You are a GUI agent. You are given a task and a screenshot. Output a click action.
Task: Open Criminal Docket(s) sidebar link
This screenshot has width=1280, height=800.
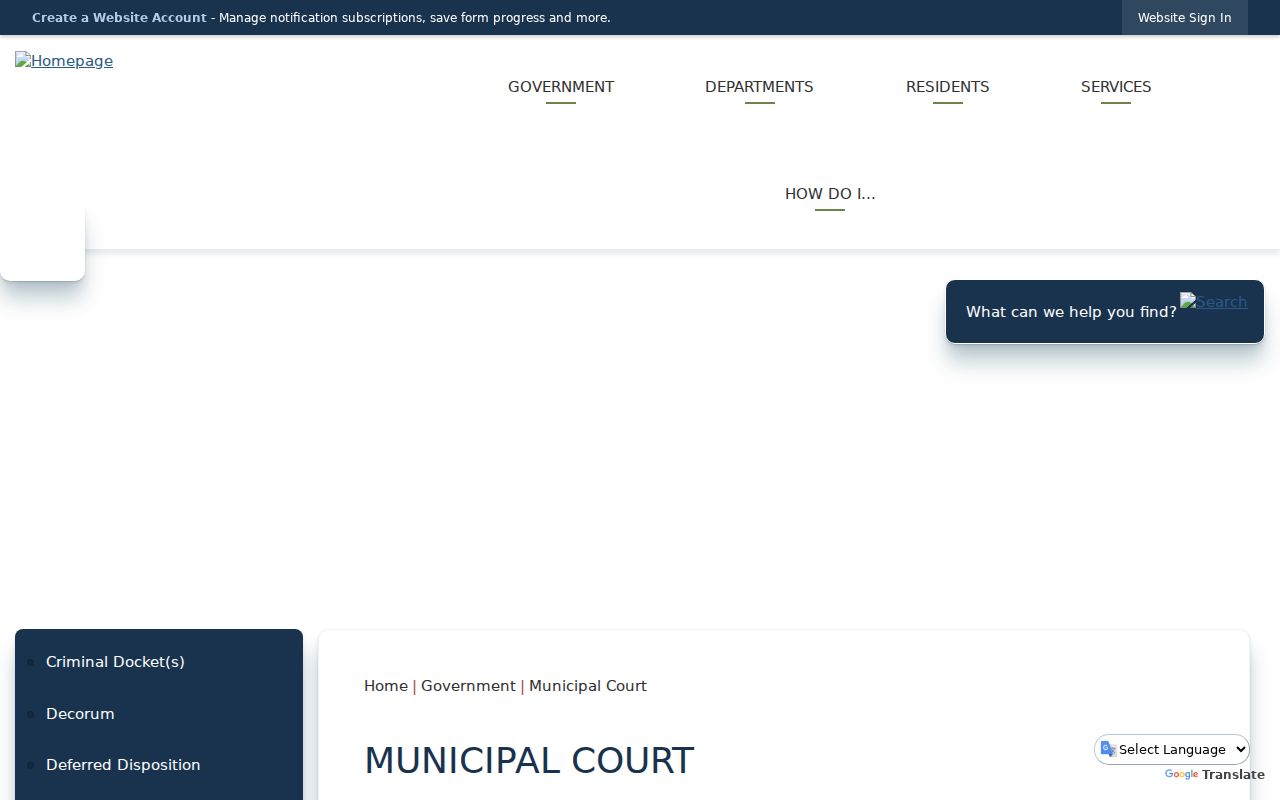point(115,662)
